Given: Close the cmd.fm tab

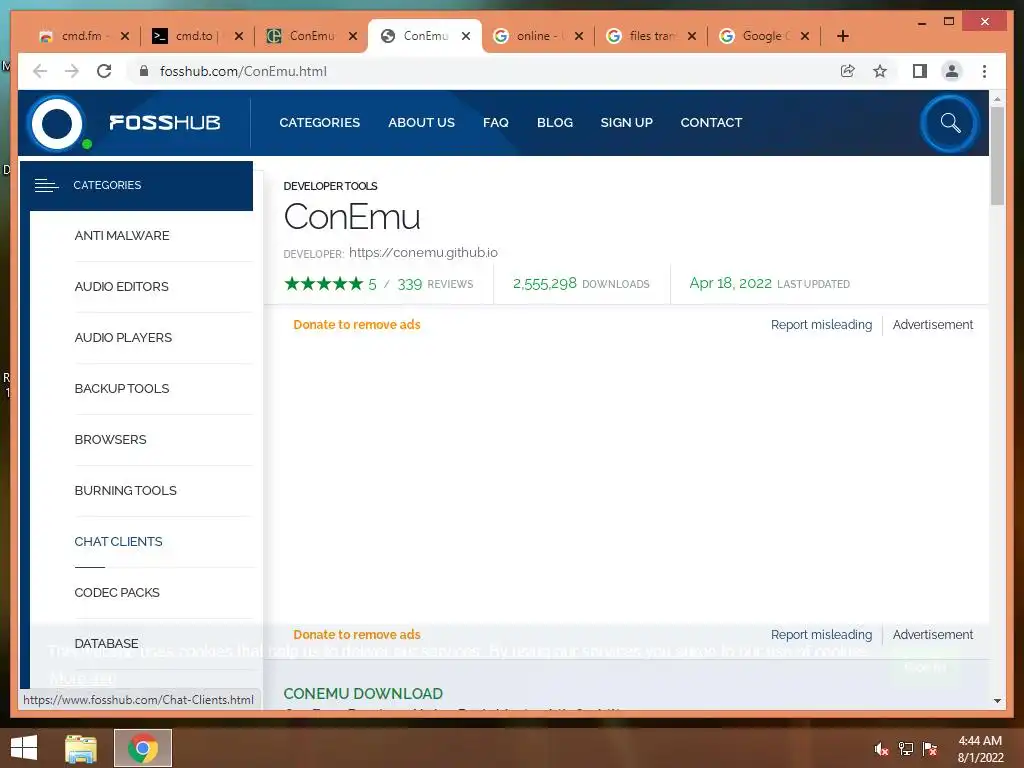Looking at the screenshot, I should (x=125, y=36).
